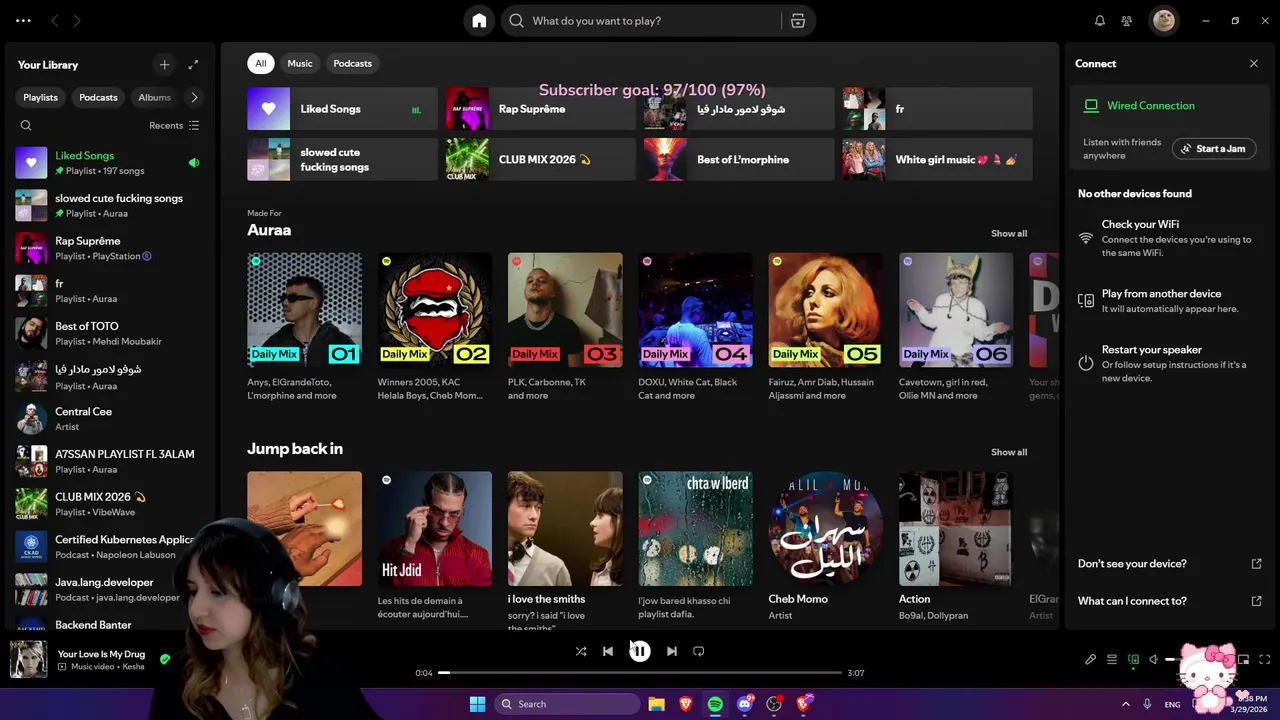Open Best of TOTO playlist in library
The height and width of the screenshot is (720, 1280).
coord(110,333)
